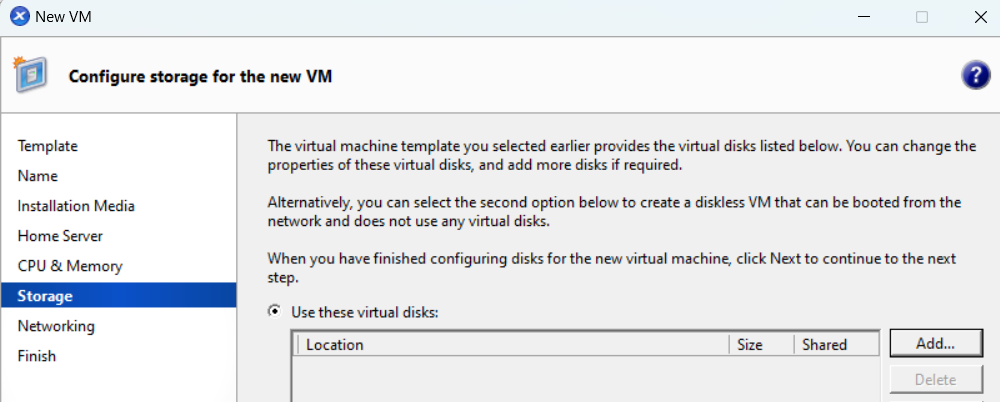Open the Networking step
The height and width of the screenshot is (402, 1000).
pos(56,326)
